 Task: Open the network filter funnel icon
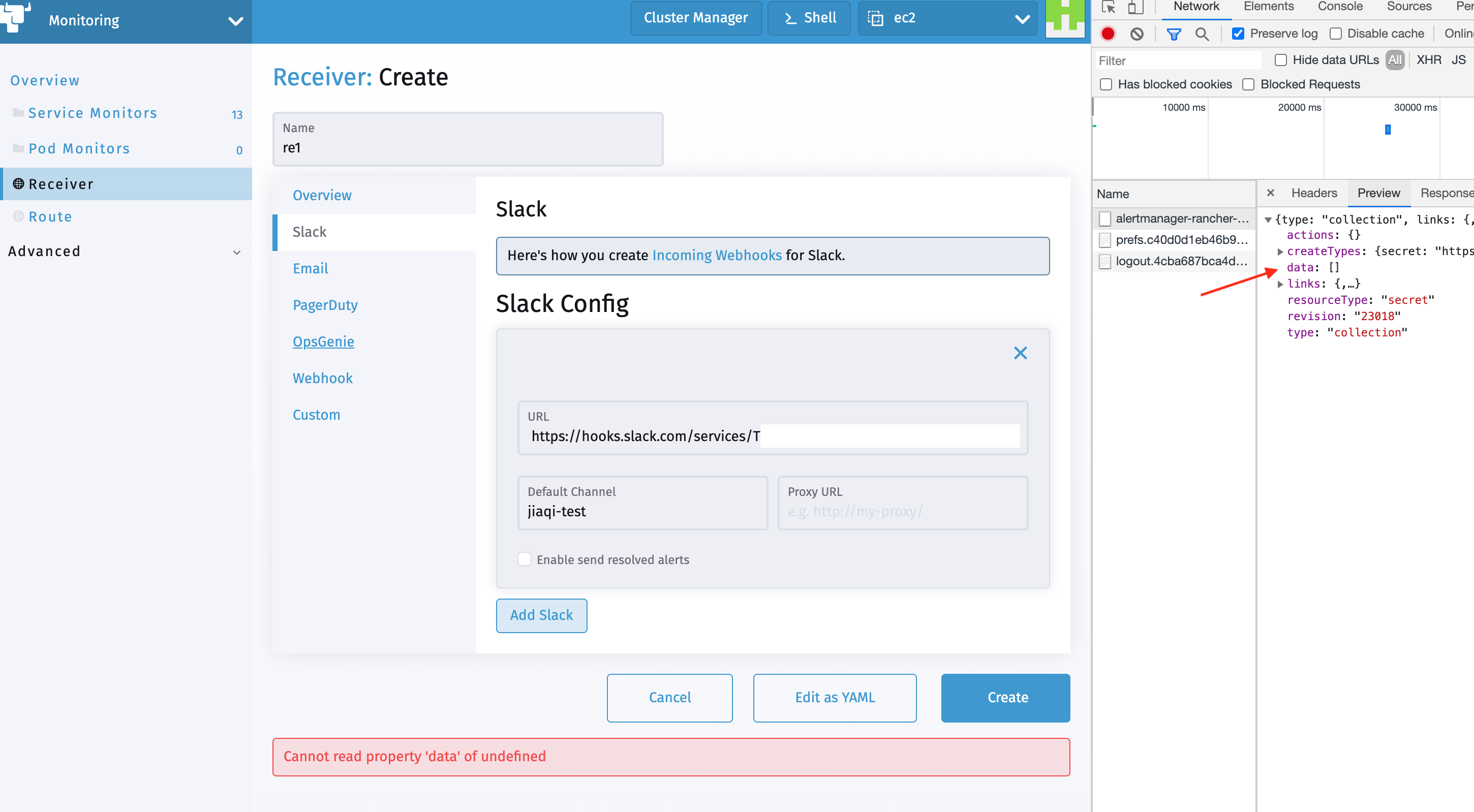point(1174,34)
